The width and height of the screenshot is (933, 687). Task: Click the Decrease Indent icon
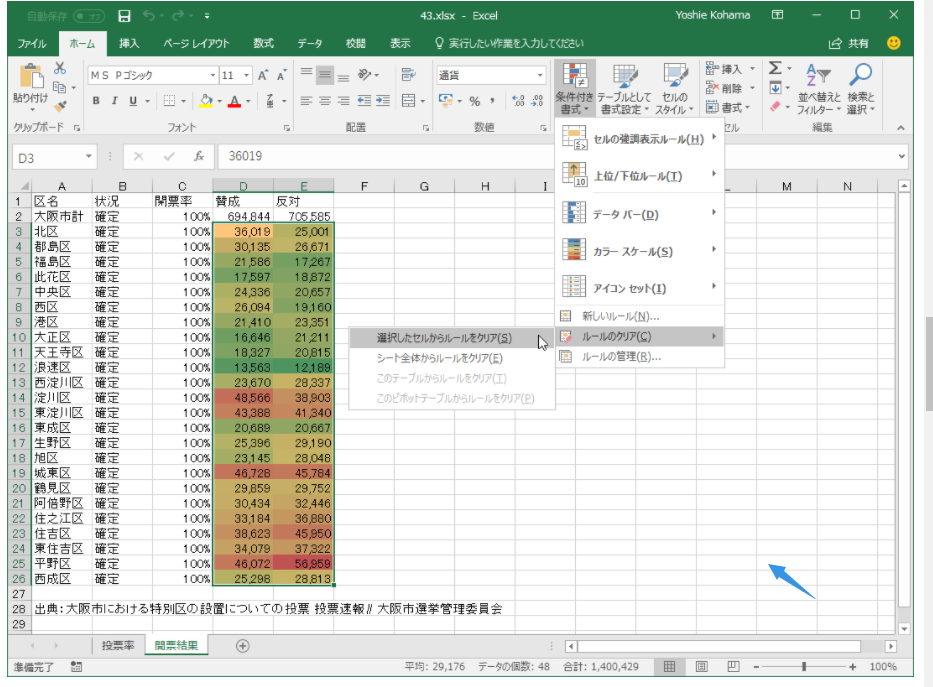click(365, 101)
